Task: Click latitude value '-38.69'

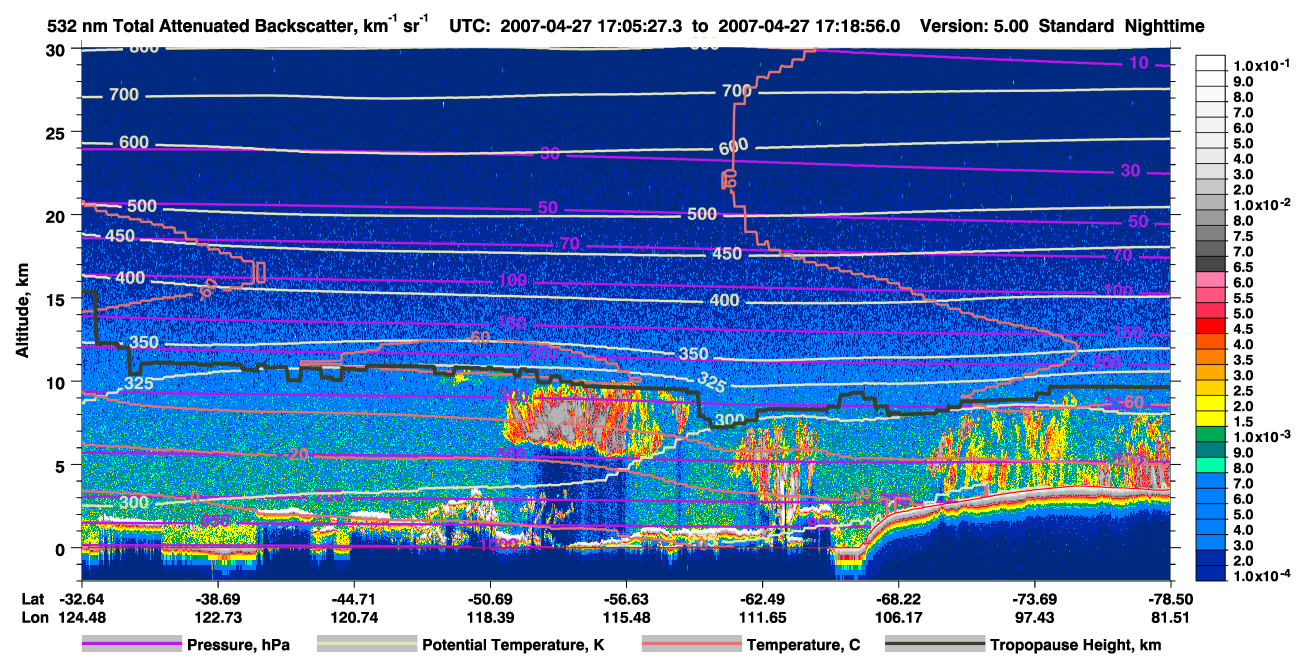Action: (217, 598)
